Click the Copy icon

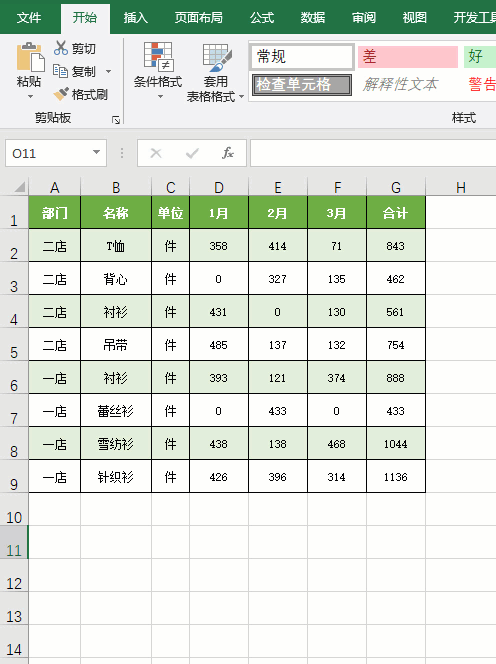60,71
